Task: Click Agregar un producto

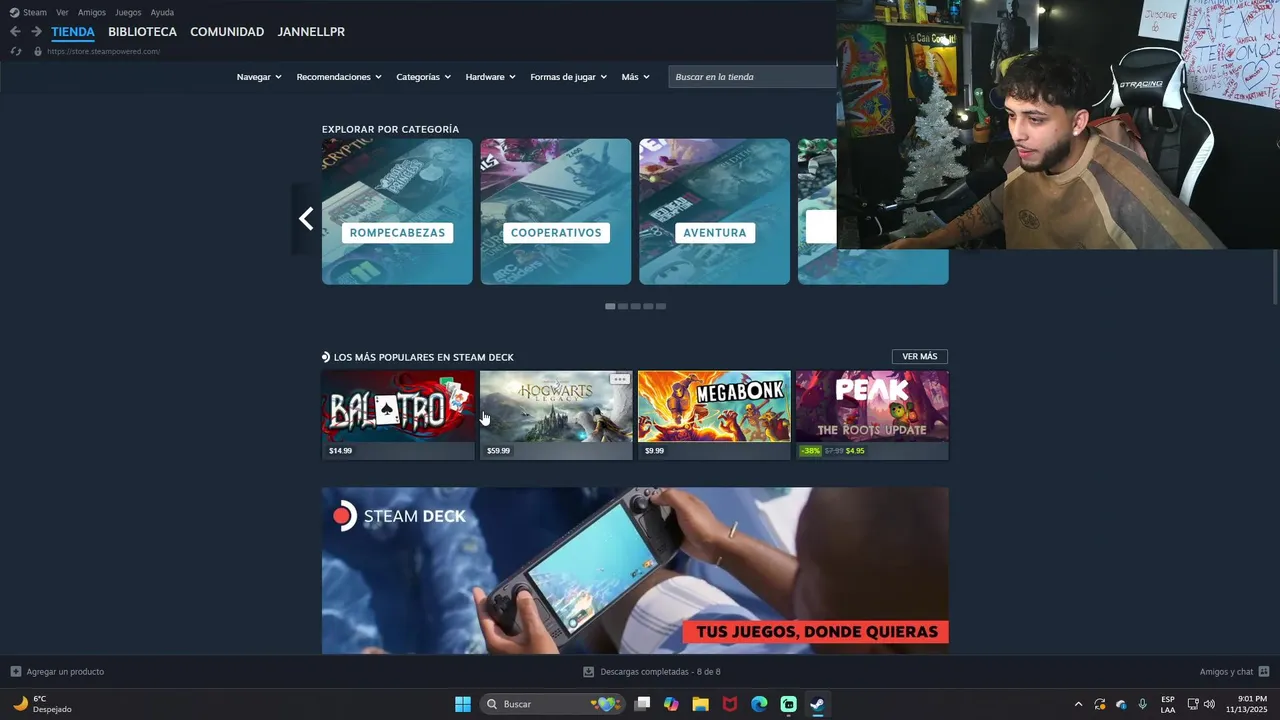Action: tap(65, 672)
